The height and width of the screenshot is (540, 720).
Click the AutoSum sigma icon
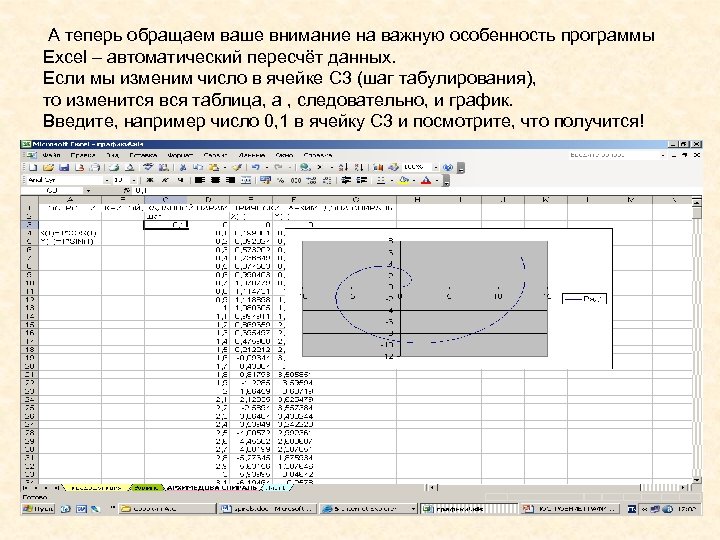[320, 167]
